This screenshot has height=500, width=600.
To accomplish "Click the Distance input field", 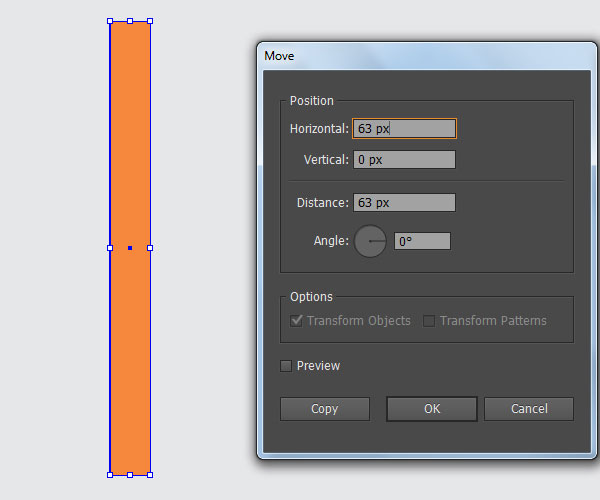I will point(404,202).
